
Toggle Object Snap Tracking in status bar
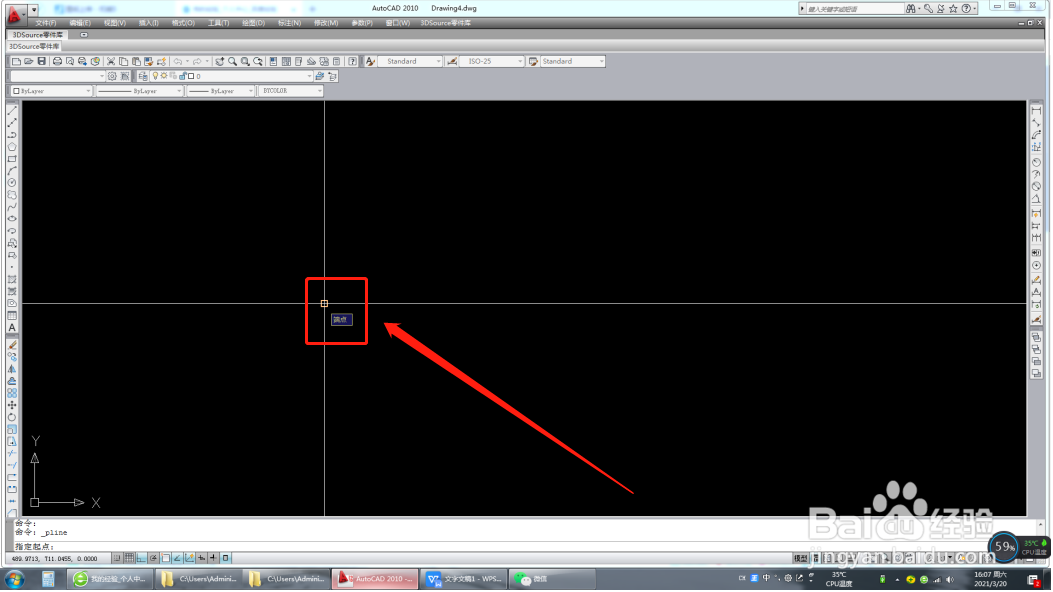click(x=177, y=558)
